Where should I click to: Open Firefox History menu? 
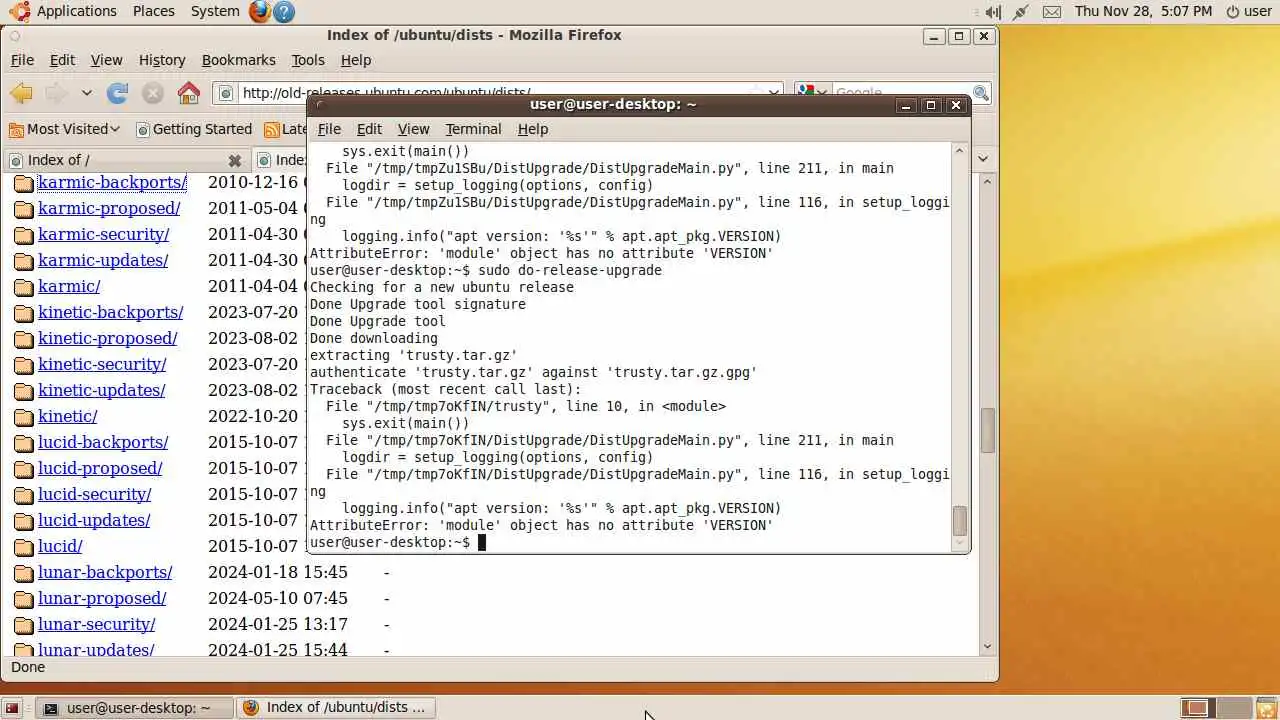[x=162, y=60]
